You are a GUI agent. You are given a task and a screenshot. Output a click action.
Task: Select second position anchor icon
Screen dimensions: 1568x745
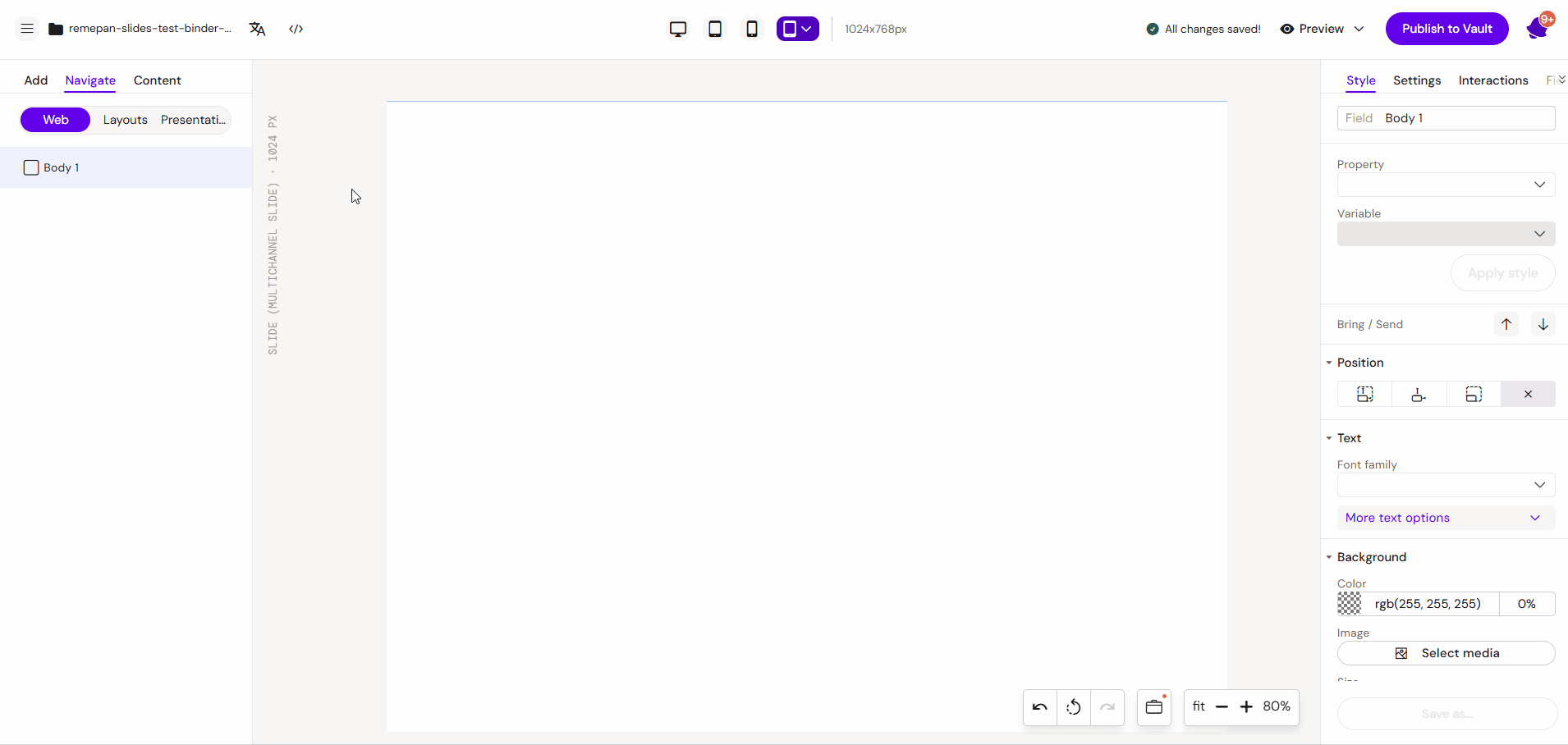point(1419,394)
